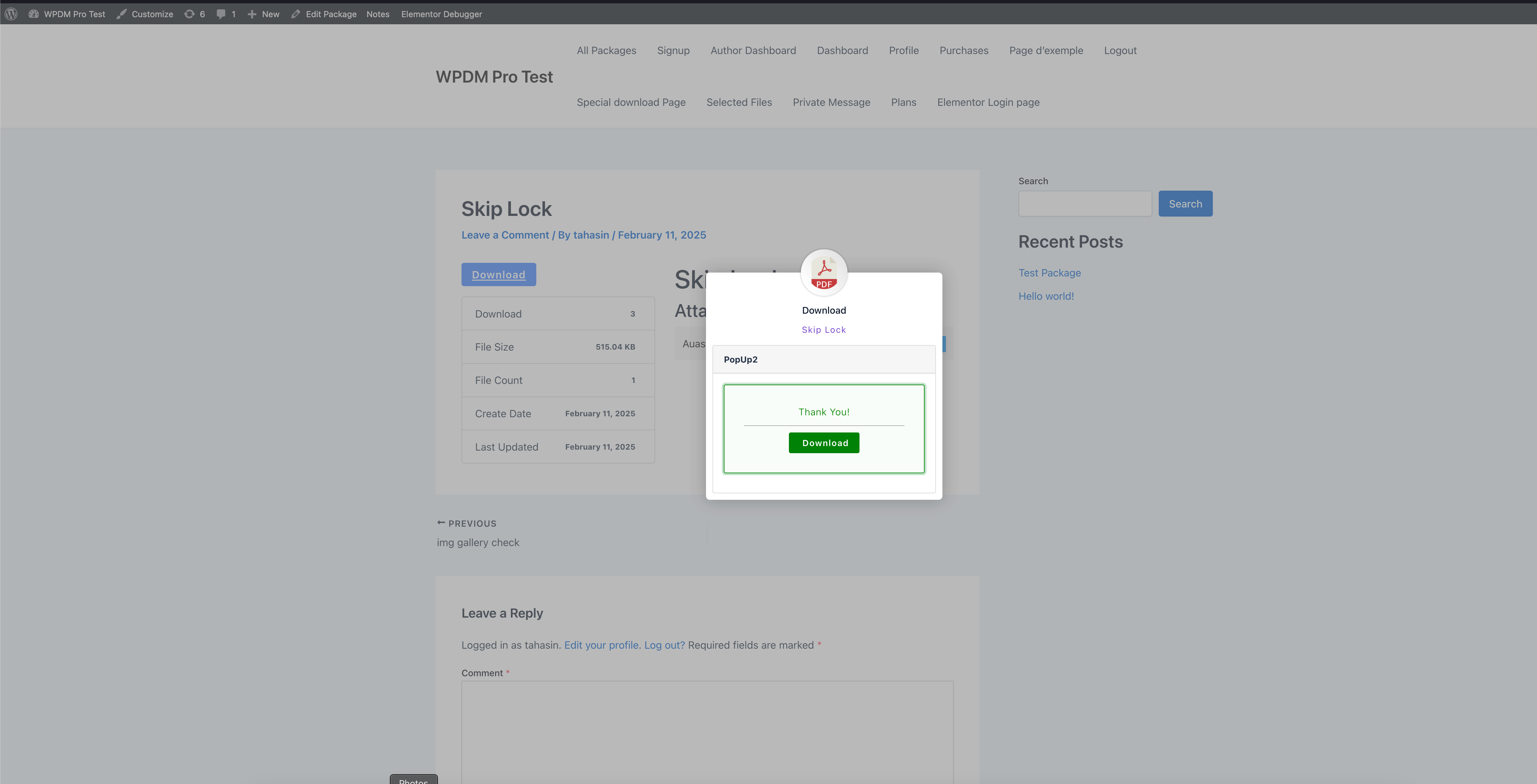
Task: Click the Skip Lock link in popup
Action: click(823, 330)
